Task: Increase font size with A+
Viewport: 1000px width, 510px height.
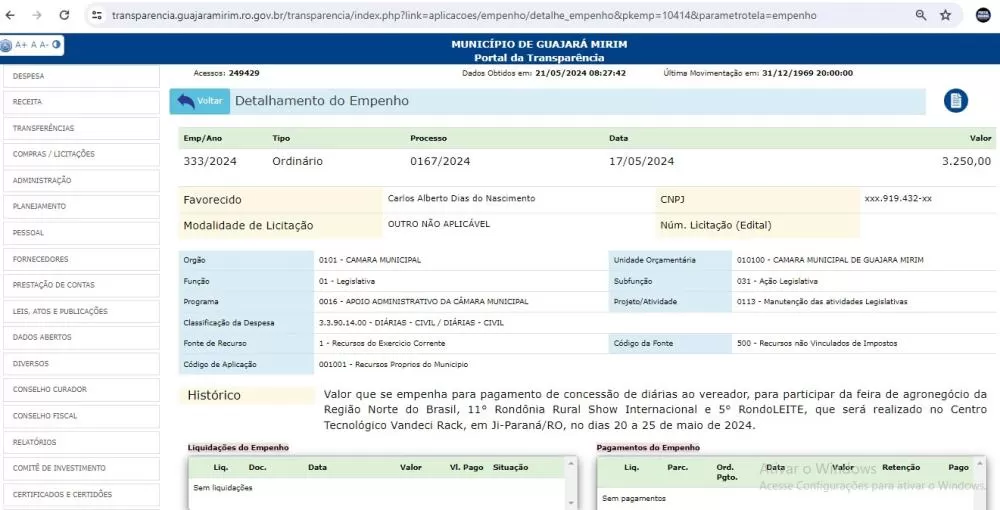Action: click(x=21, y=45)
